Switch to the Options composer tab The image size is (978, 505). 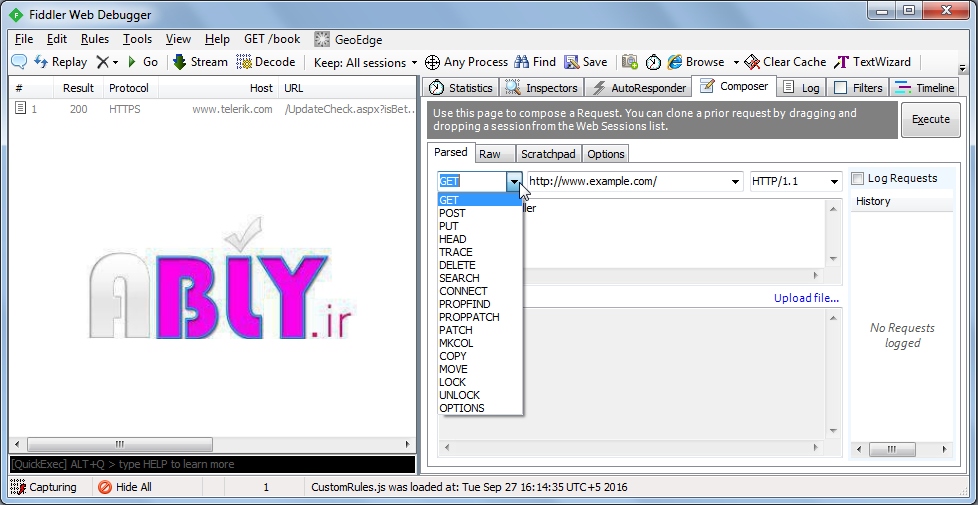606,154
